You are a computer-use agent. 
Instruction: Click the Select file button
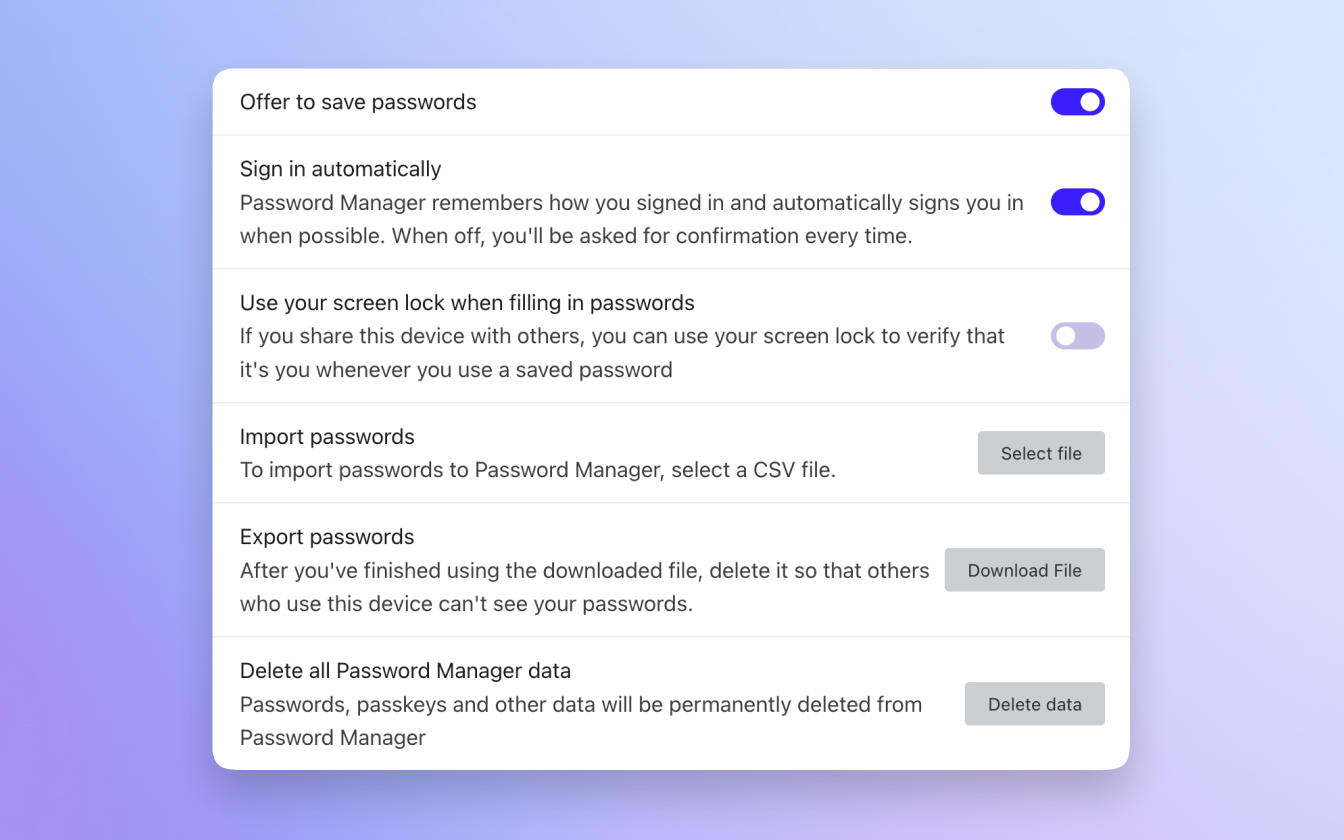1041,453
